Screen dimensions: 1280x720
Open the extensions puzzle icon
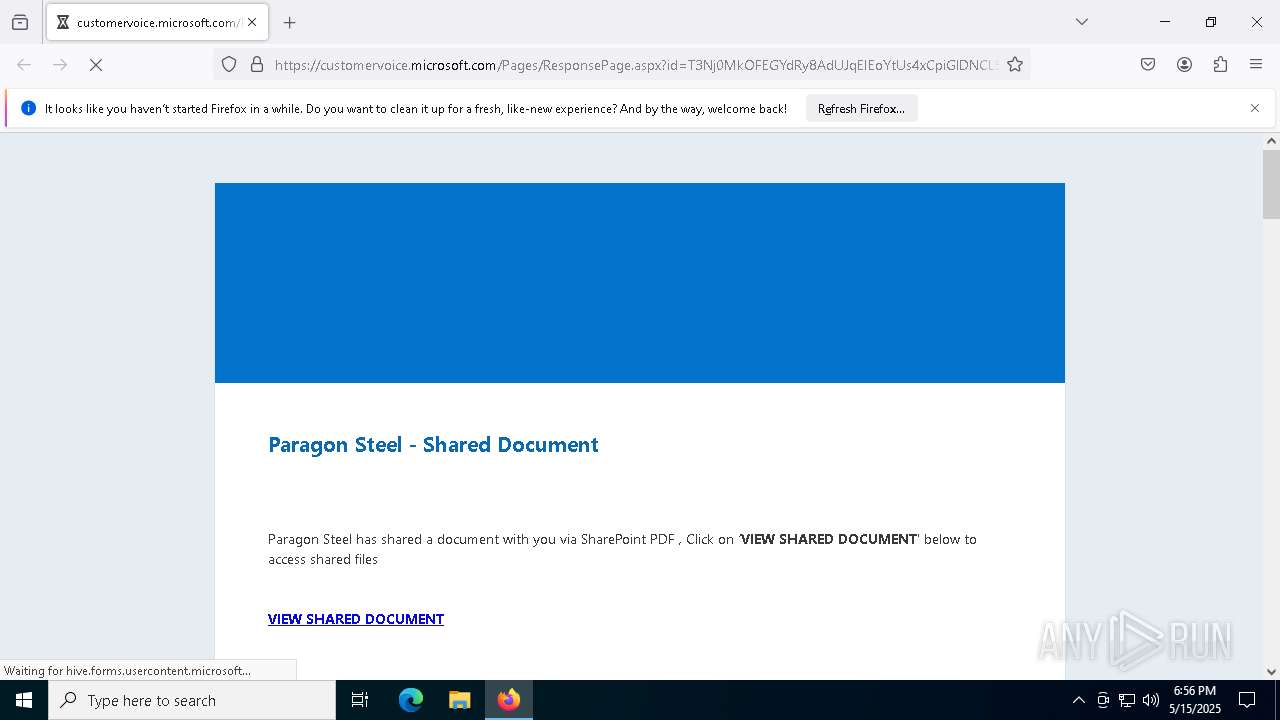click(1220, 65)
